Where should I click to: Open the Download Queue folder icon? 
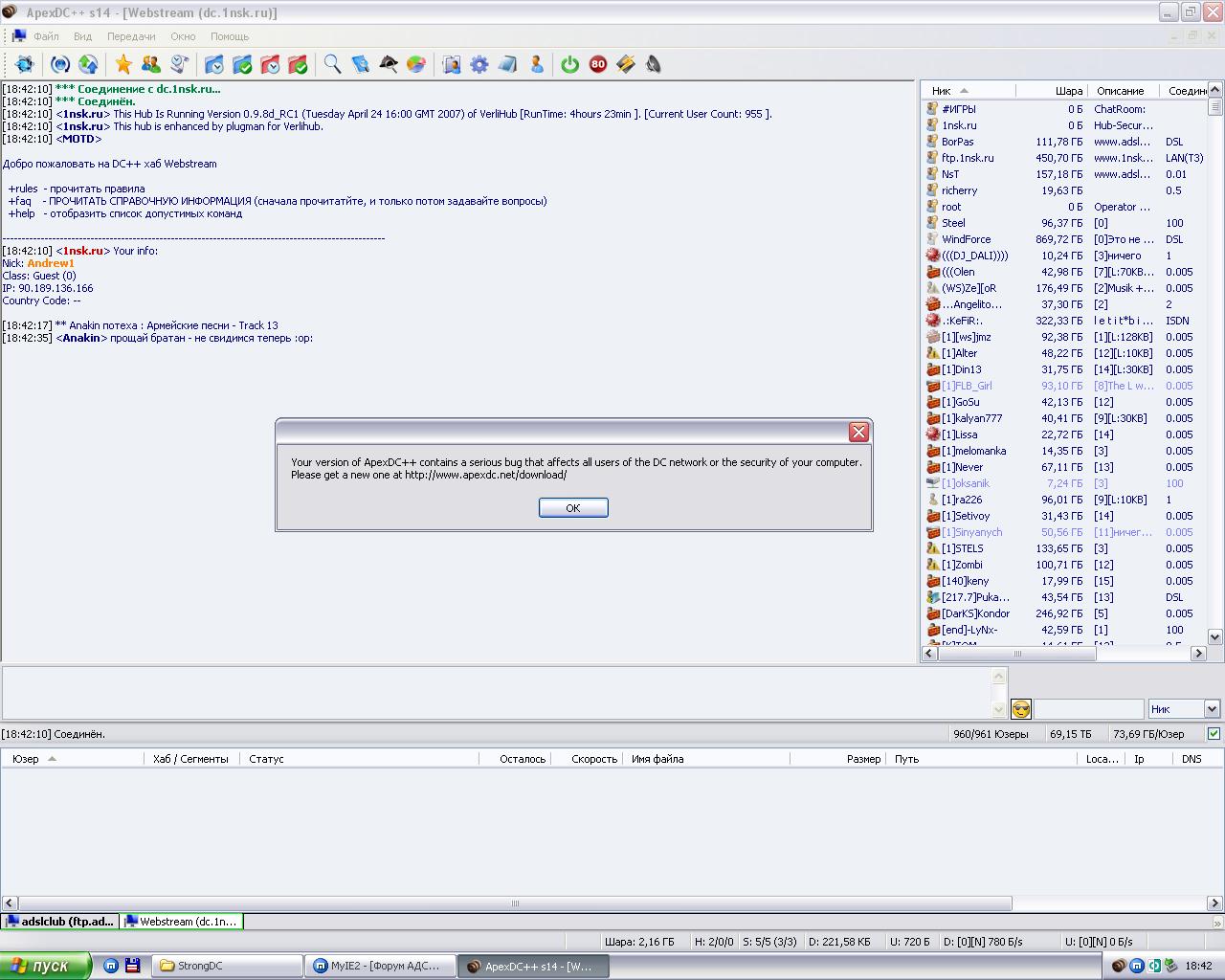tap(214, 64)
